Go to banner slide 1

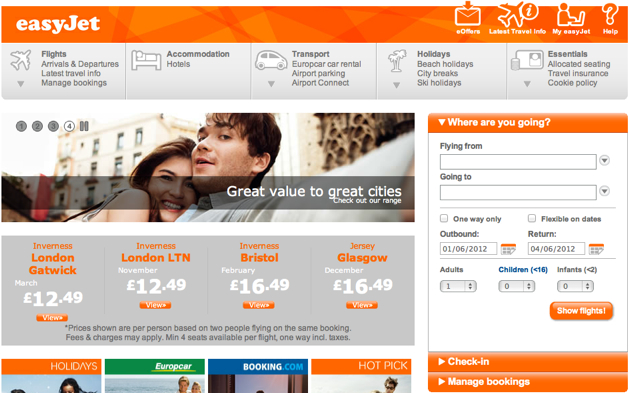[x=21, y=126]
